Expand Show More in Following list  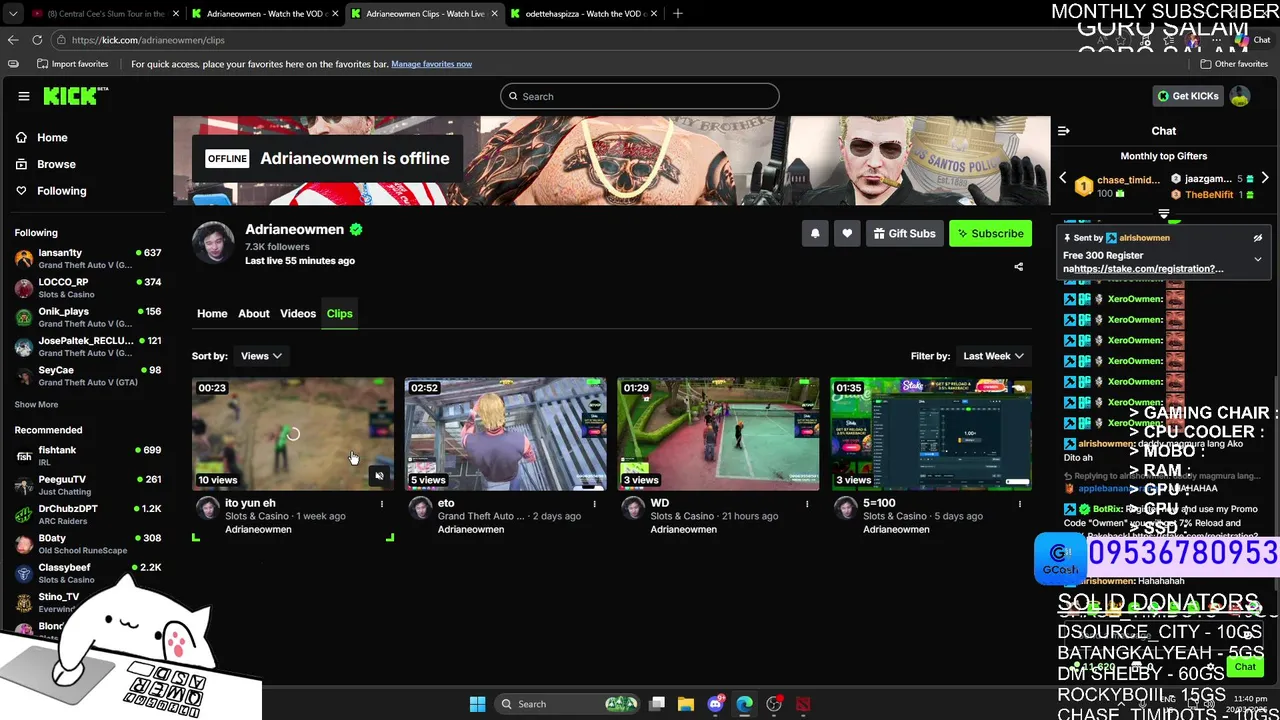36,405
